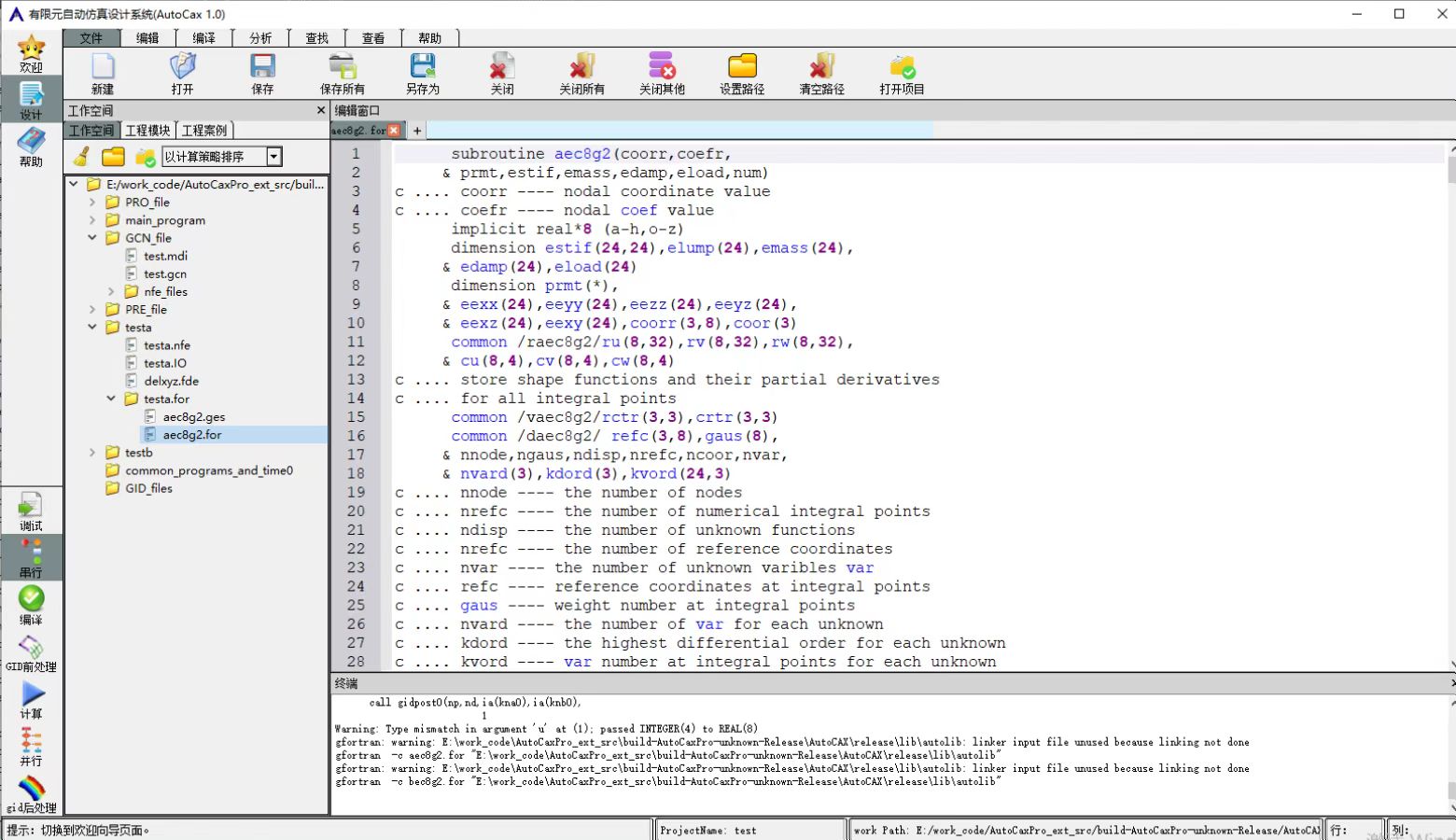Select the testa.nfe file in the tree
1456x840 pixels.
[166, 345]
